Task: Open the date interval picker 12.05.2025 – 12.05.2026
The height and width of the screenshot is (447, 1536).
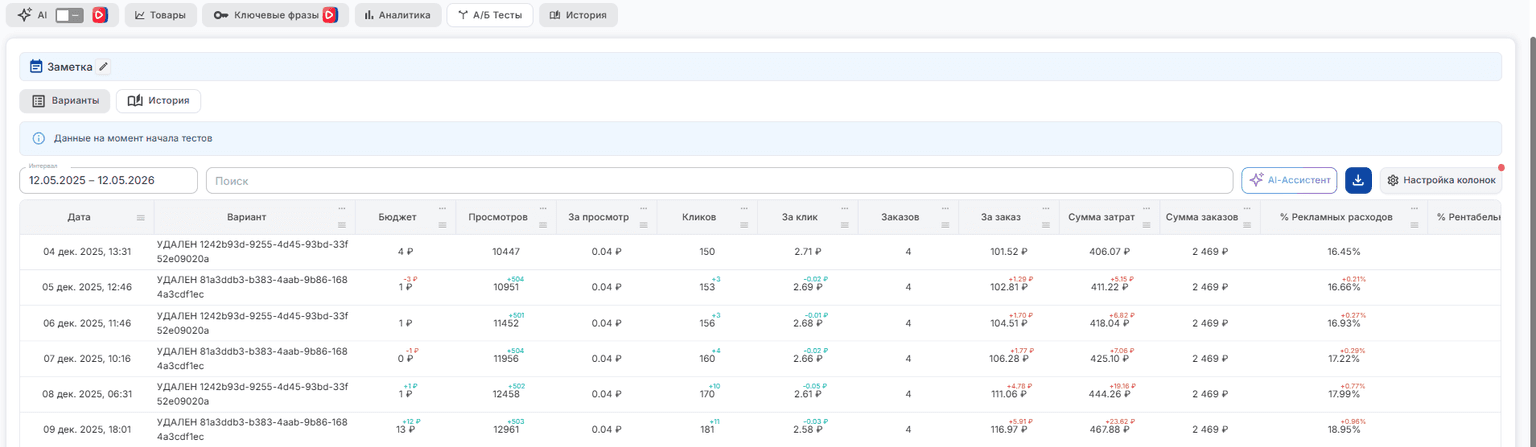Action: click(108, 180)
